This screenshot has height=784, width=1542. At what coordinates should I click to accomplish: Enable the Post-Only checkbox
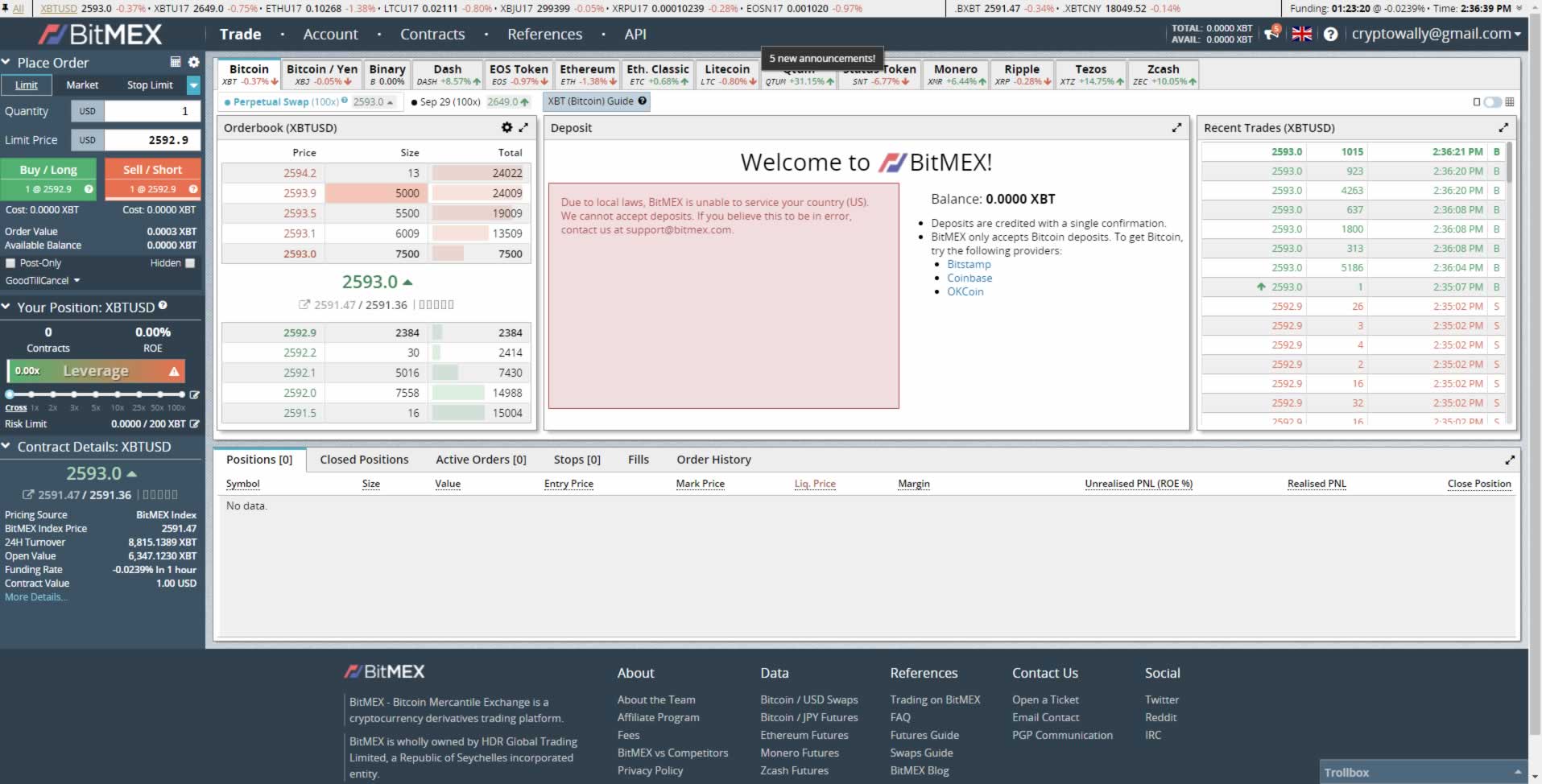tap(10, 263)
